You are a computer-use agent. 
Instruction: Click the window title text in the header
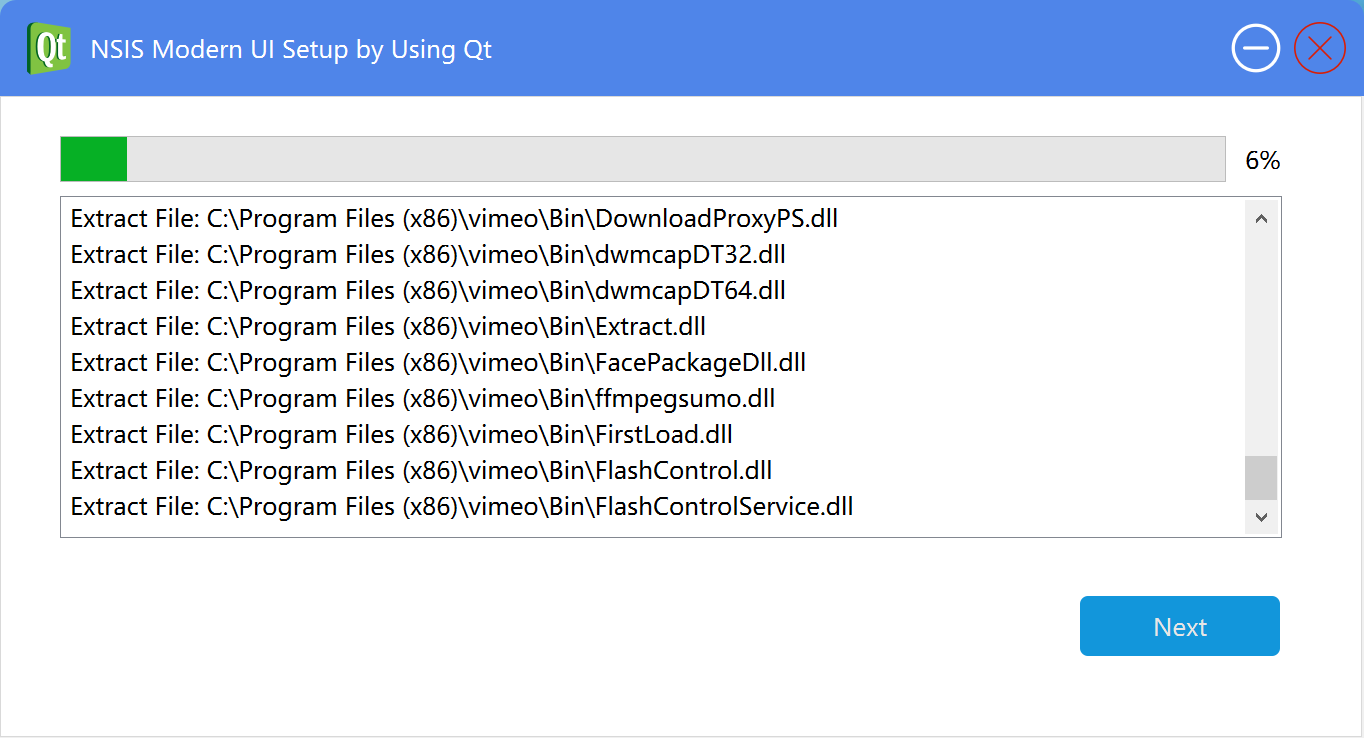pos(291,49)
